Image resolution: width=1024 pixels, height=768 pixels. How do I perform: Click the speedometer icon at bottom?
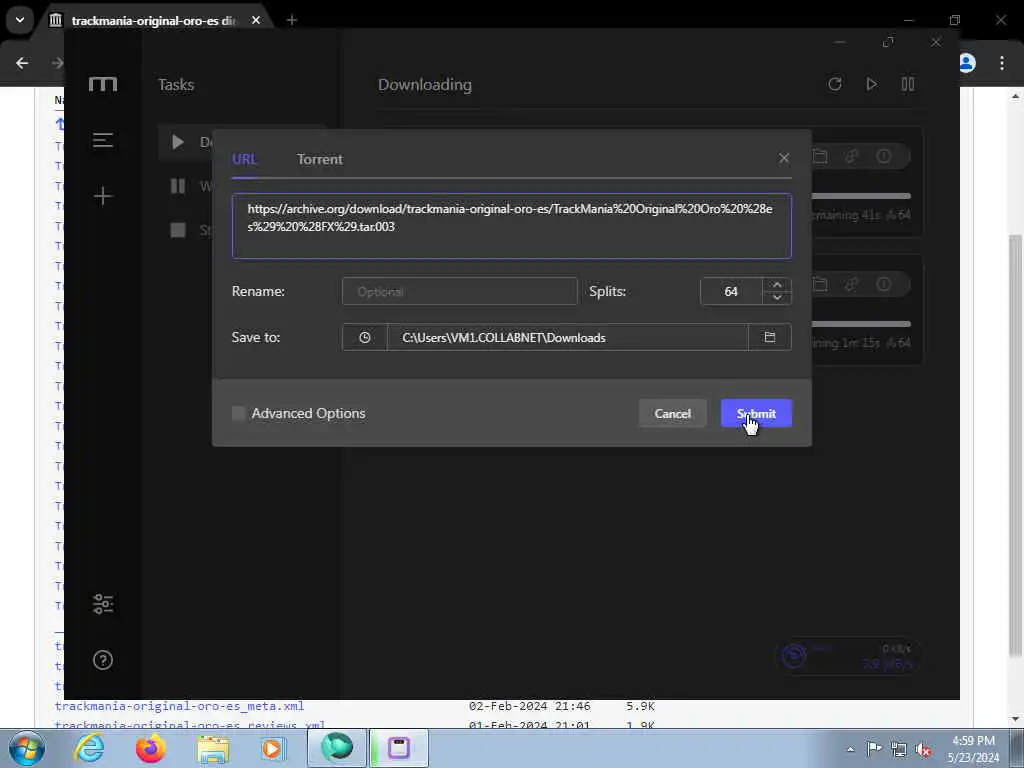click(794, 655)
